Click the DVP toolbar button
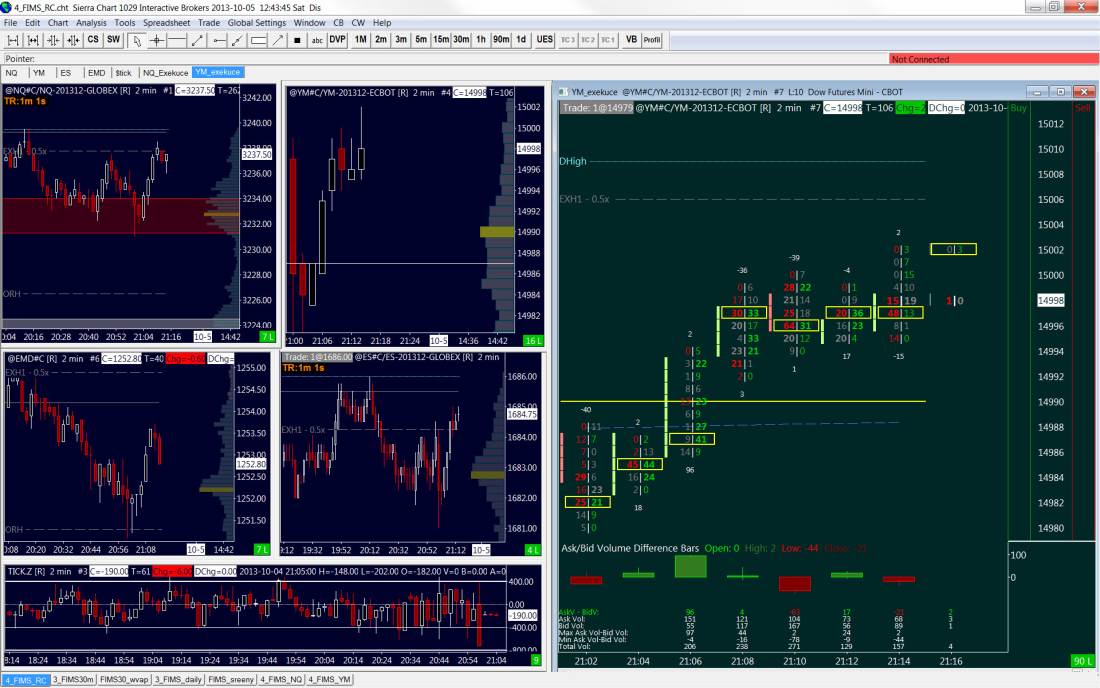Screen dimensions: 1100x688 click(x=337, y=40)
